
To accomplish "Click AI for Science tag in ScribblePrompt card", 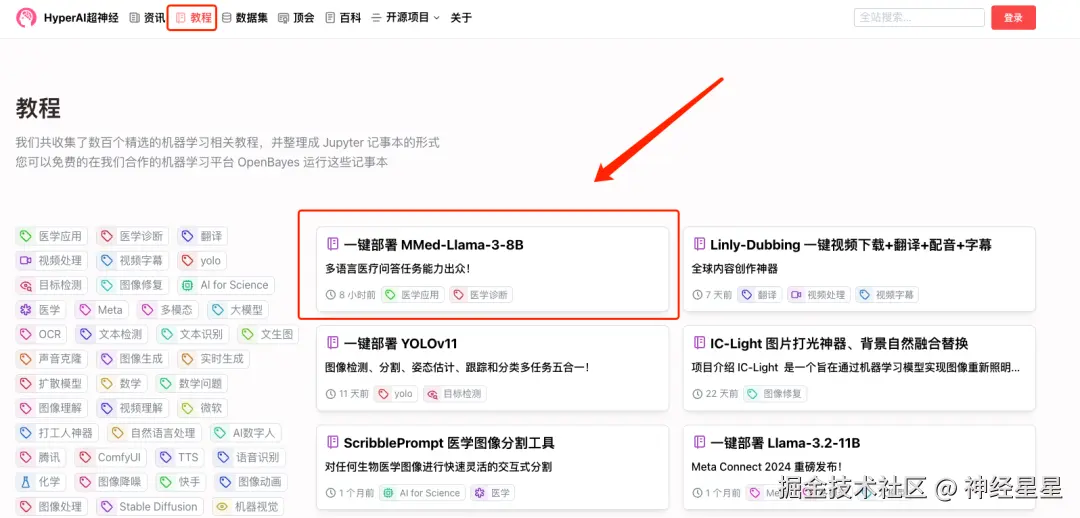I will click(x=422, y=493).
